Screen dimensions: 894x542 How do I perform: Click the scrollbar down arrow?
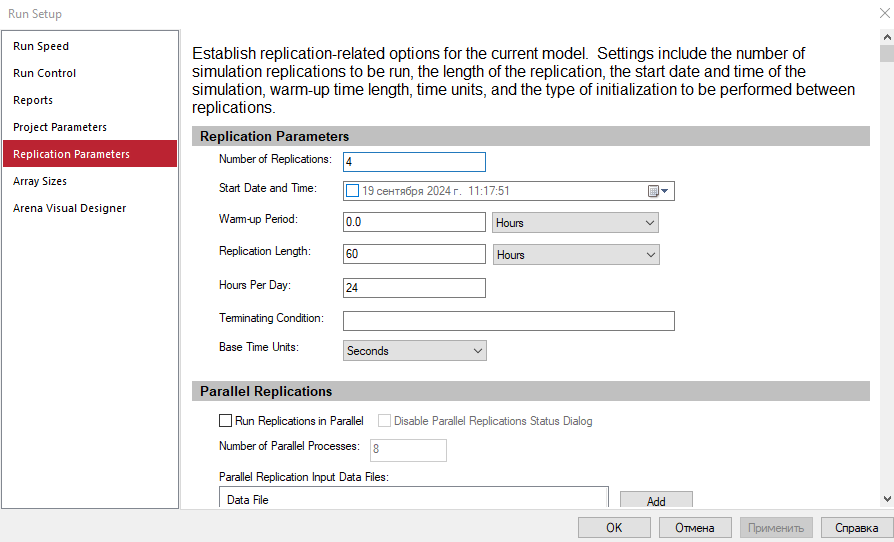point(887,499)
